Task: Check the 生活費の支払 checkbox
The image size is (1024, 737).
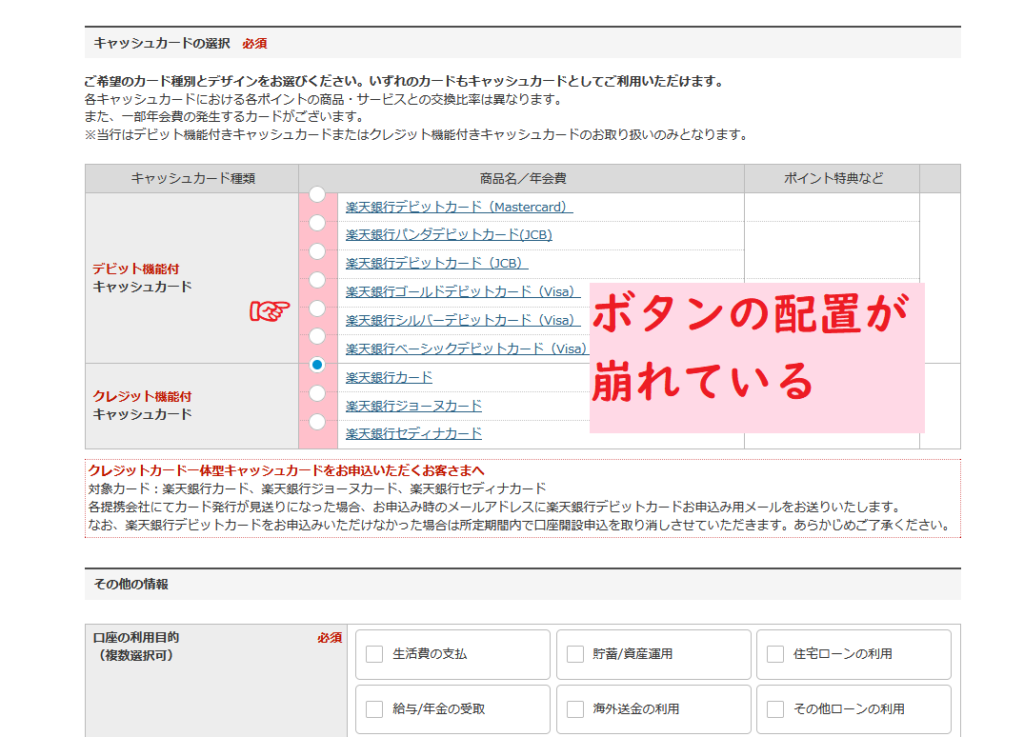Action: point(374,654)
